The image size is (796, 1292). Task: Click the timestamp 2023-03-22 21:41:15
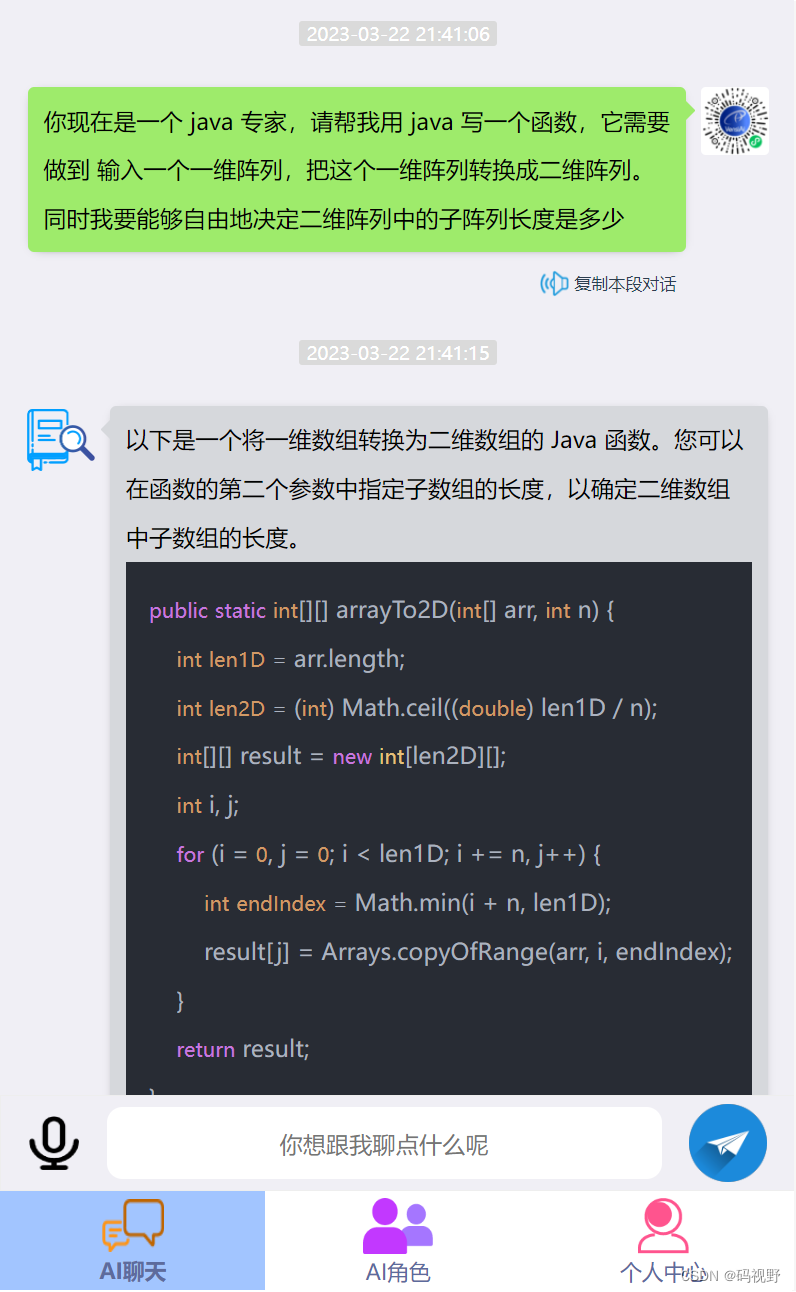(398, 353)
